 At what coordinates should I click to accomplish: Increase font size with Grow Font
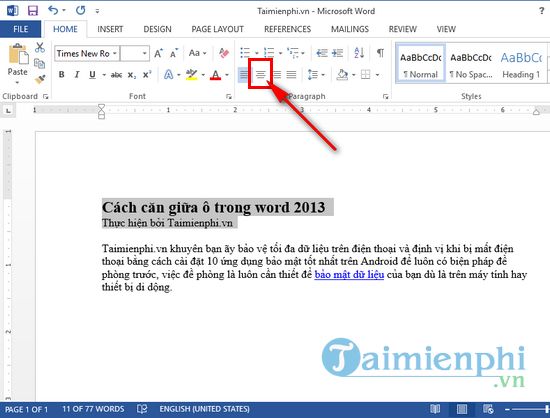click(158, 53)
